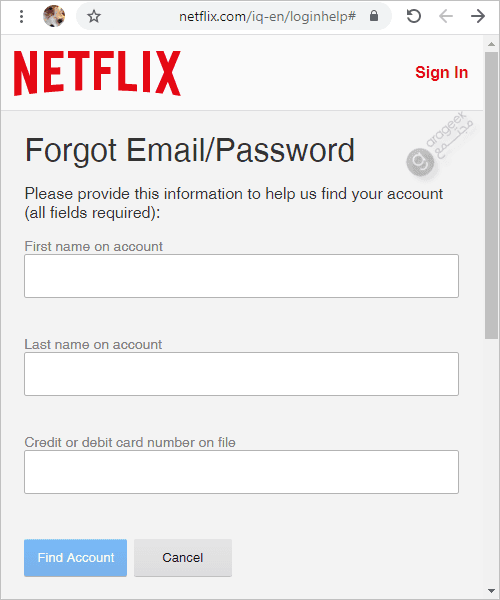Image resolution: width=500 pixels, height=600 pixels.
Task: Go back to the previous page
Action: [x=446, y=16]
